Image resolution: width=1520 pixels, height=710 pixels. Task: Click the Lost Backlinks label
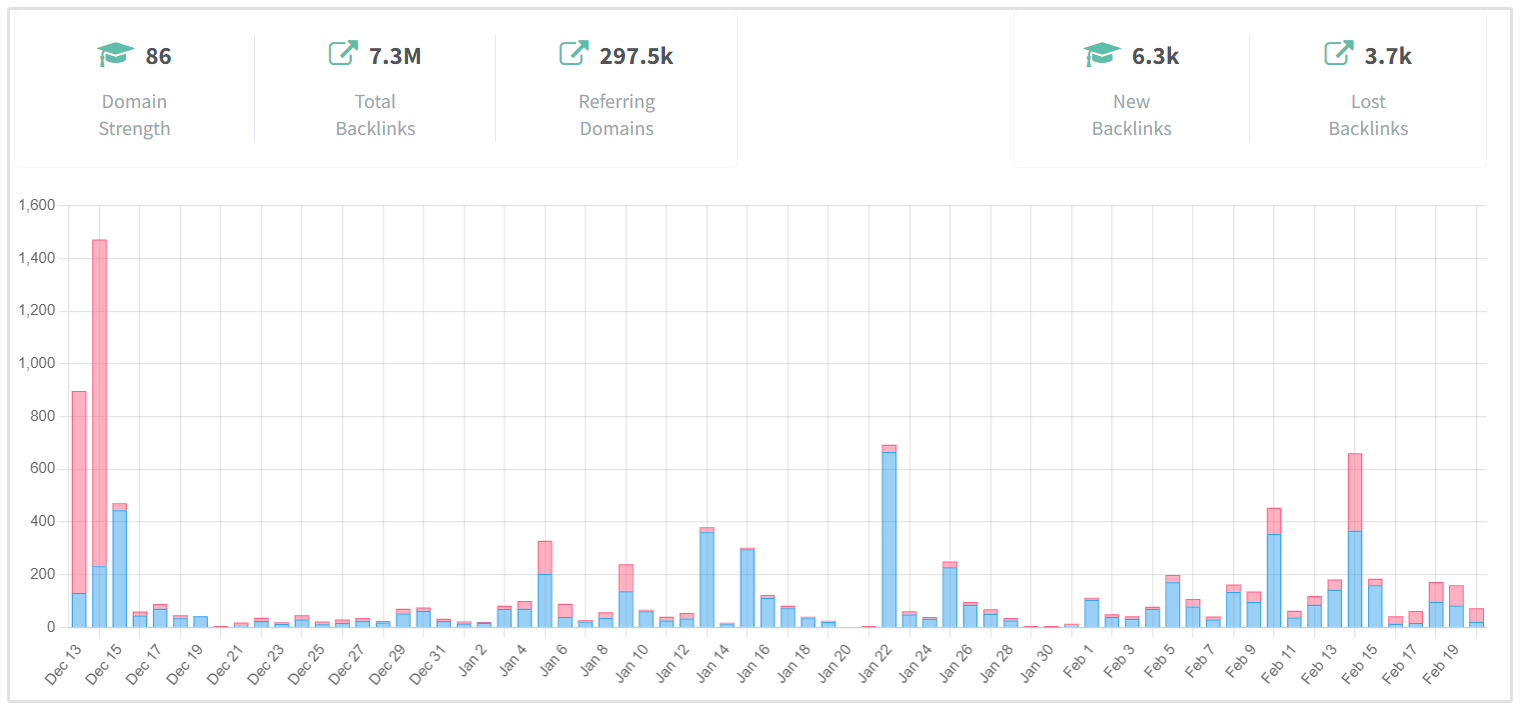click(1368, 115)
